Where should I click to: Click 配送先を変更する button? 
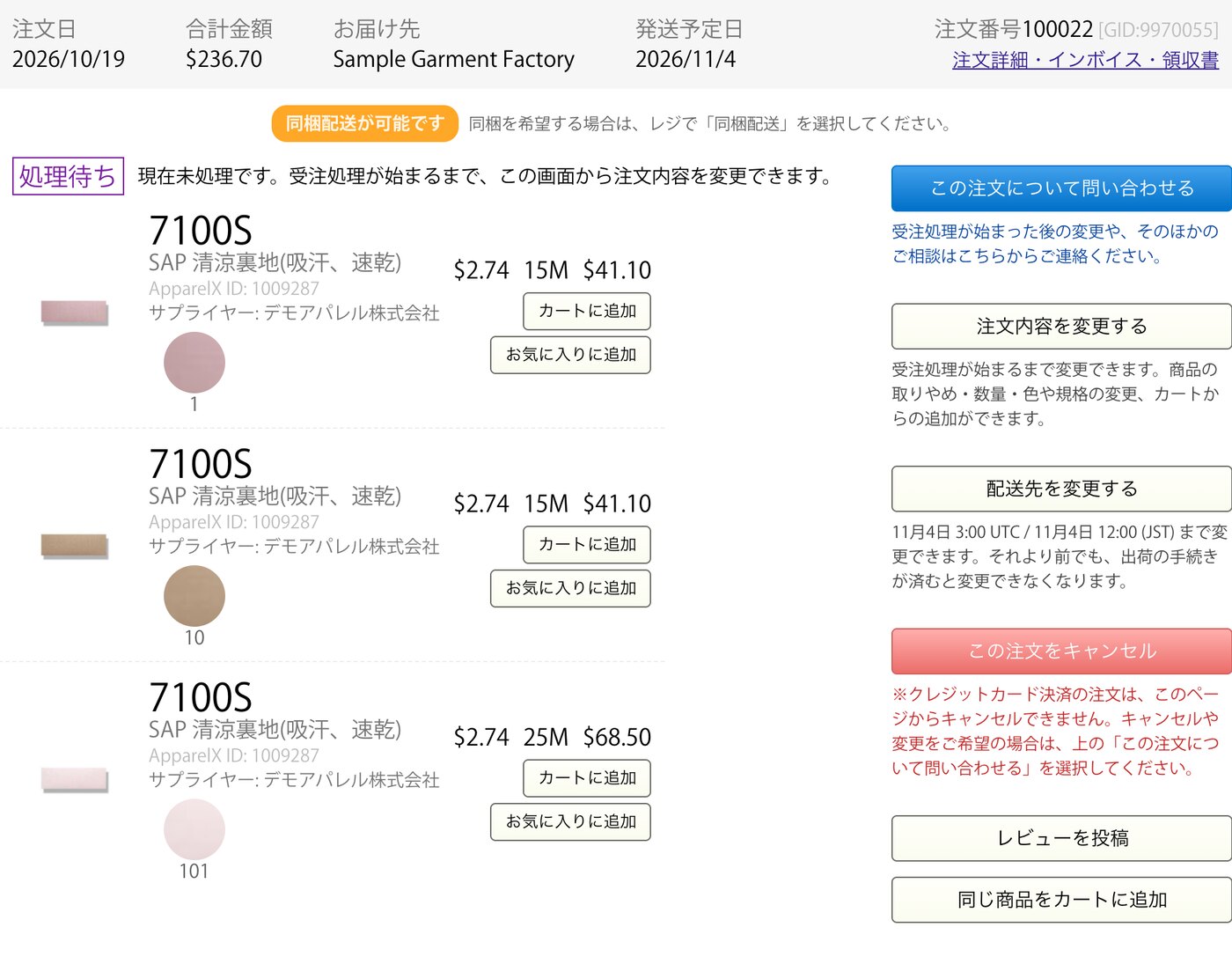1061,489
